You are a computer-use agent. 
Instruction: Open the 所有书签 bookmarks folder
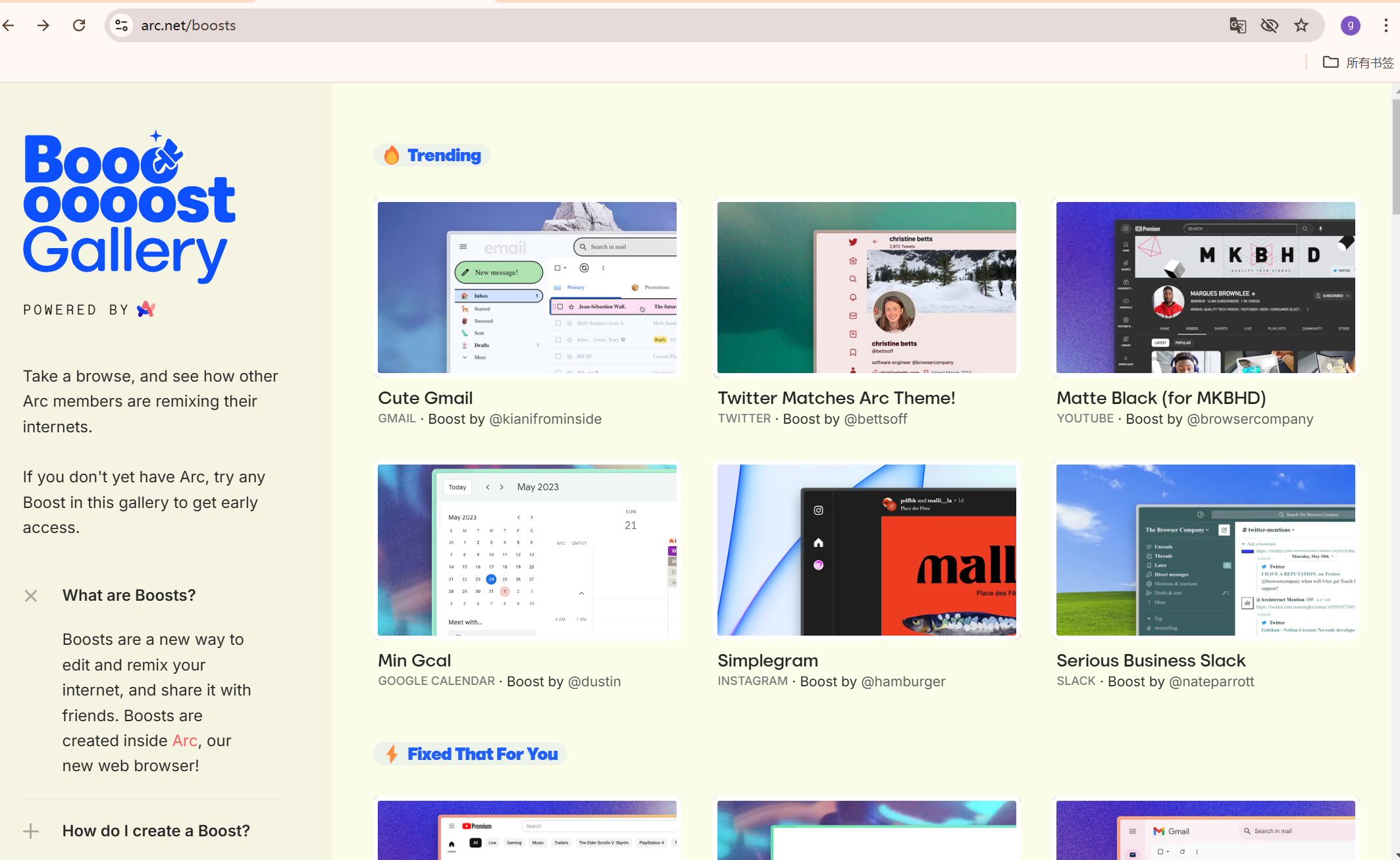pyautogui.click(x=1359, y=63)
